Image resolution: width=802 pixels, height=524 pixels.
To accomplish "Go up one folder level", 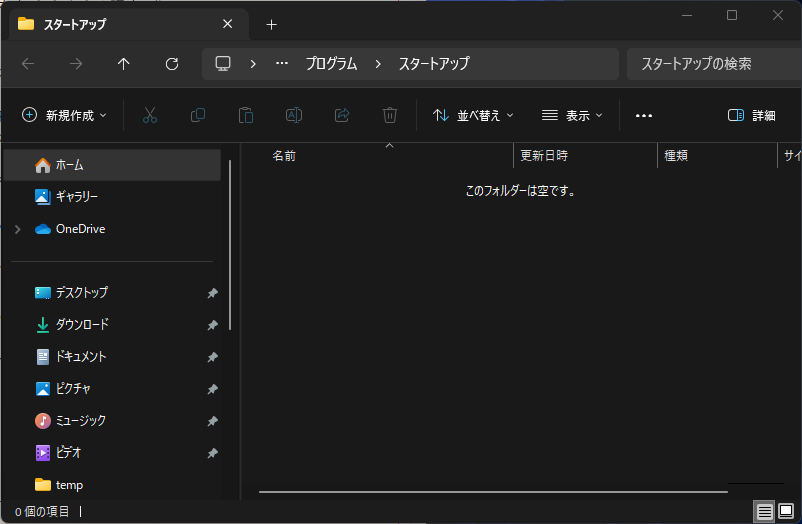I will [124, 64].
